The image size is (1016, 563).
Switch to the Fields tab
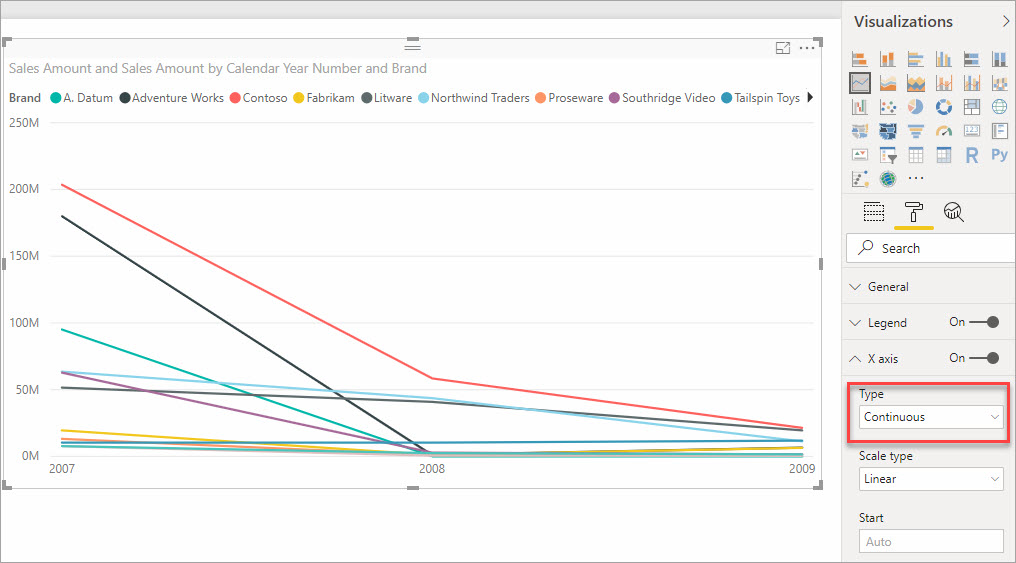[x=873, y=212]
